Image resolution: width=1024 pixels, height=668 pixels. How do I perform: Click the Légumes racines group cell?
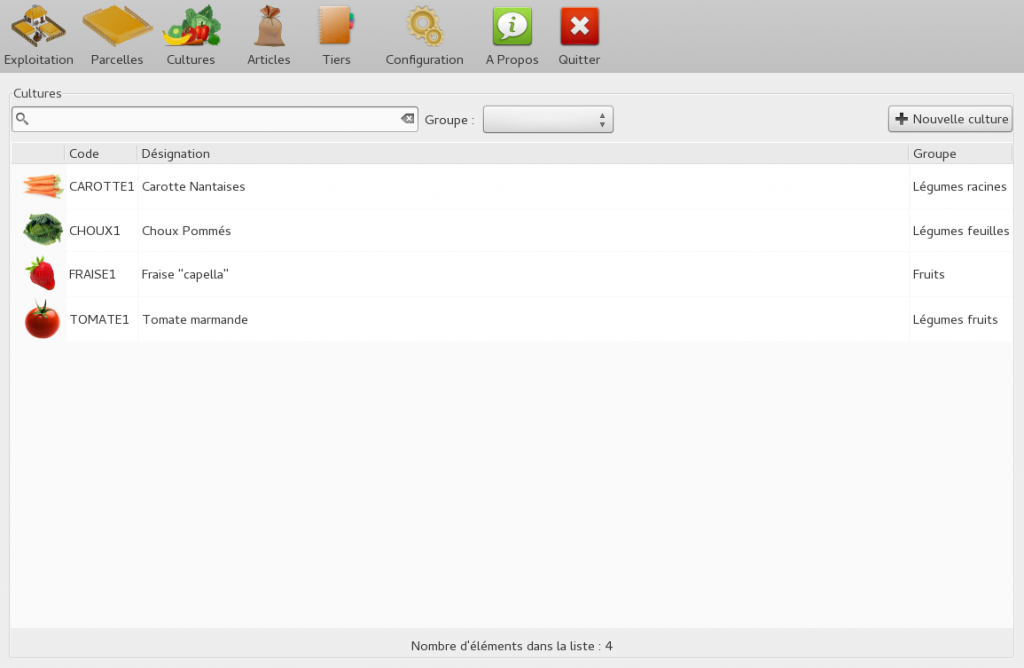[x=959, y=186]
